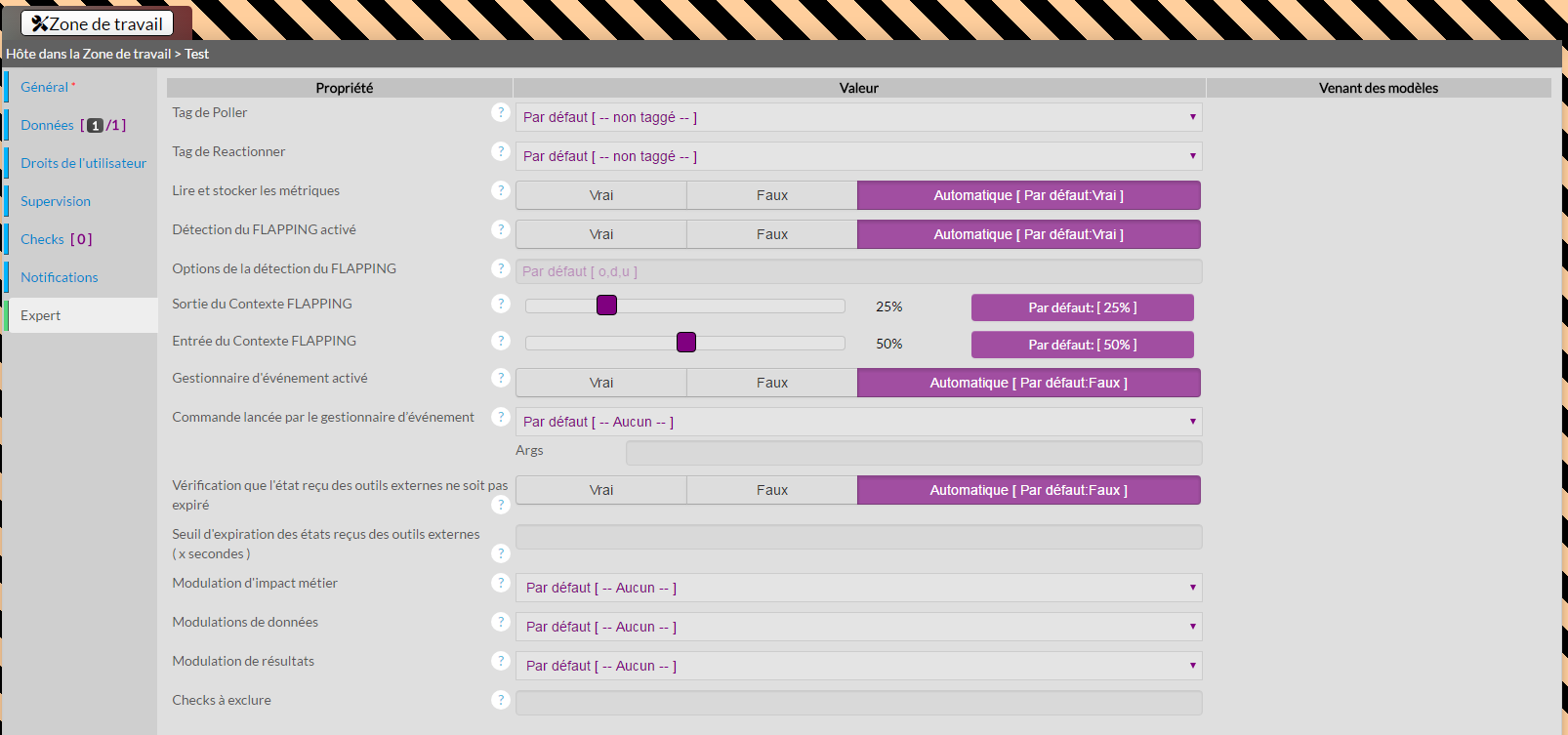Open help for Gestionnaire d'événement activé

(501, 378)
